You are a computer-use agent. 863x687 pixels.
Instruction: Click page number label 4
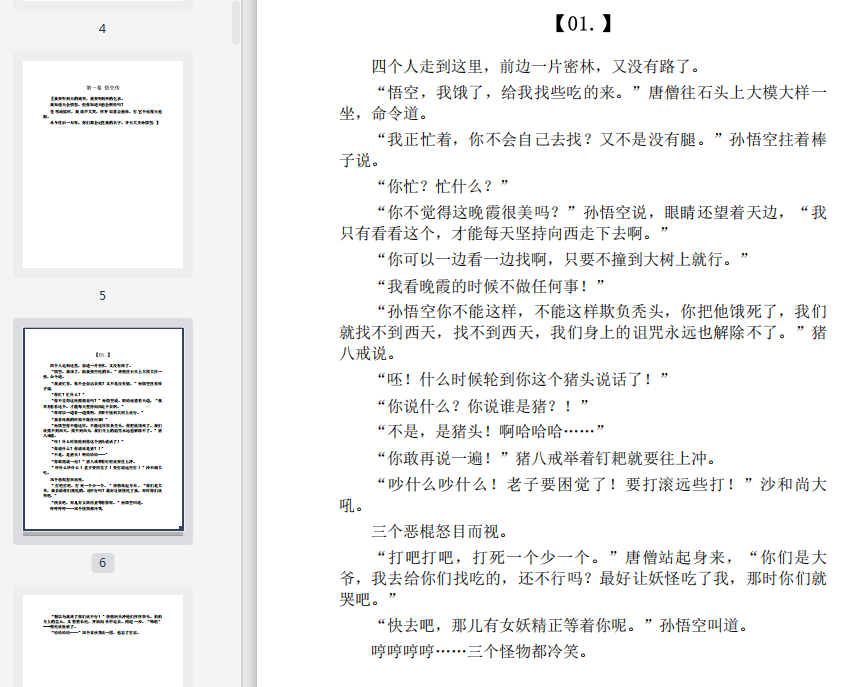tap(102, 29)
